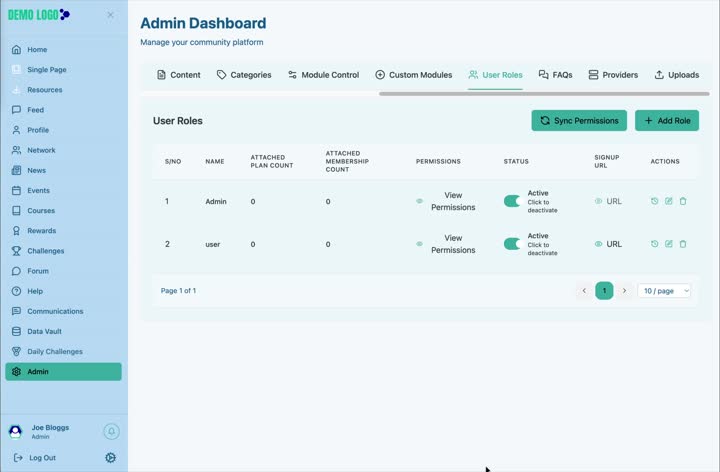This screenshot has width=720, height=472.
Task: Switch to the Categories tab
Action: [244, 75]
